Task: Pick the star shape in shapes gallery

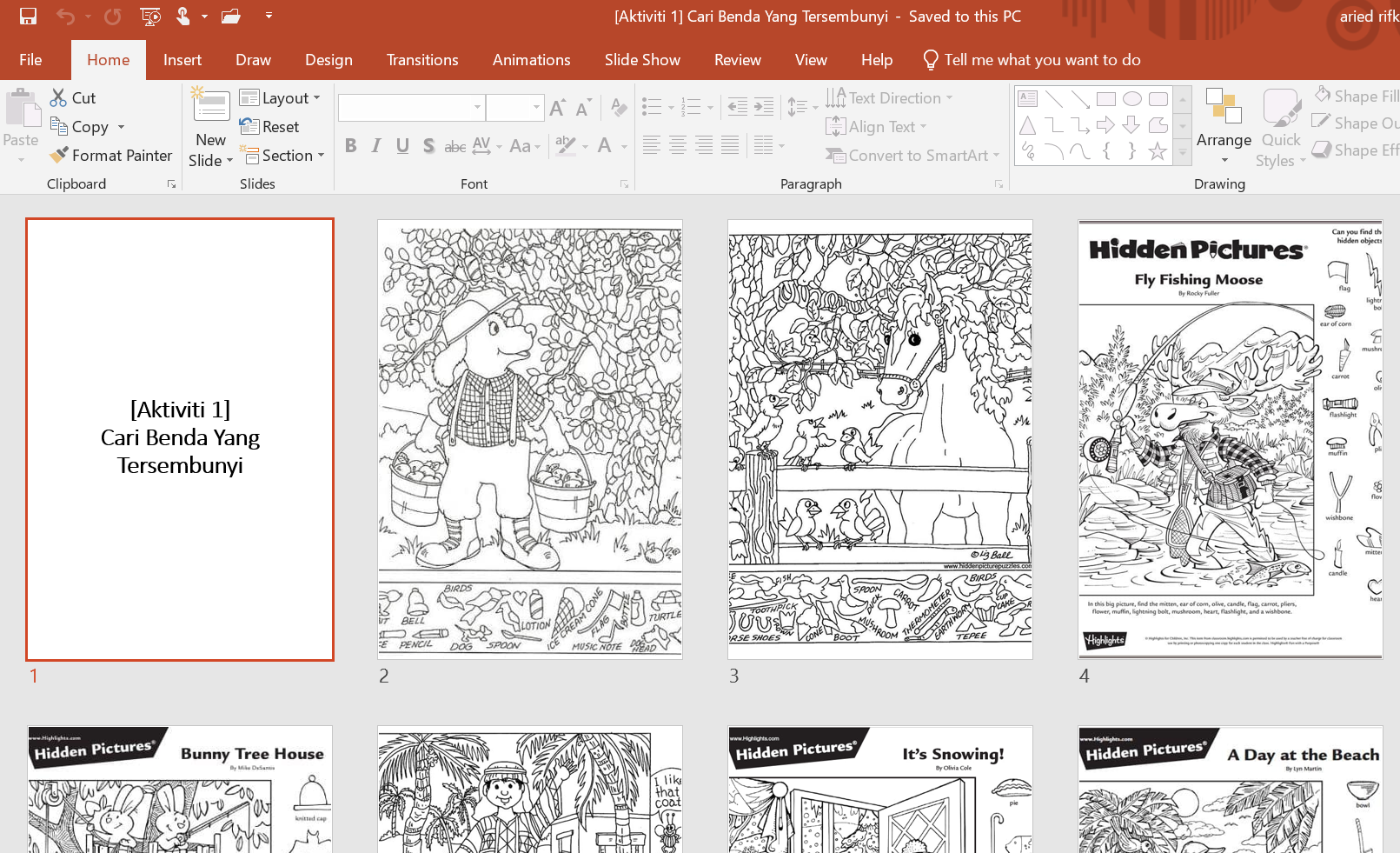Action: (x=1158, y=152)
